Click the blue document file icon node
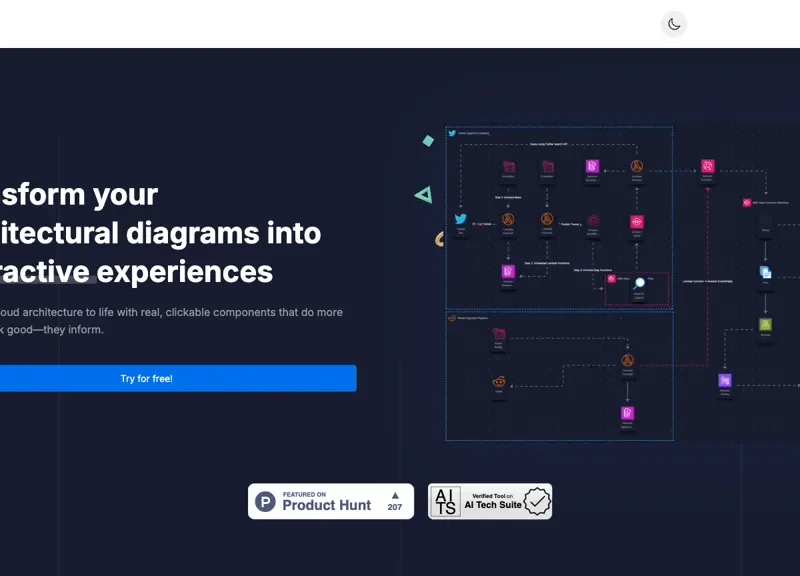Image resolution: width=800 pixels, height=576 pixels. [x=765, y=272]
